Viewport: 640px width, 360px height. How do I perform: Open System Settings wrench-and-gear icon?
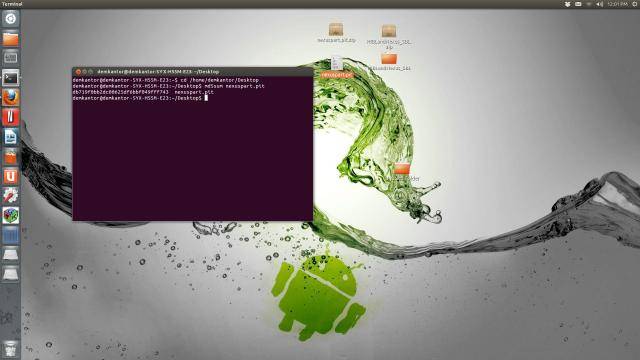10,196
